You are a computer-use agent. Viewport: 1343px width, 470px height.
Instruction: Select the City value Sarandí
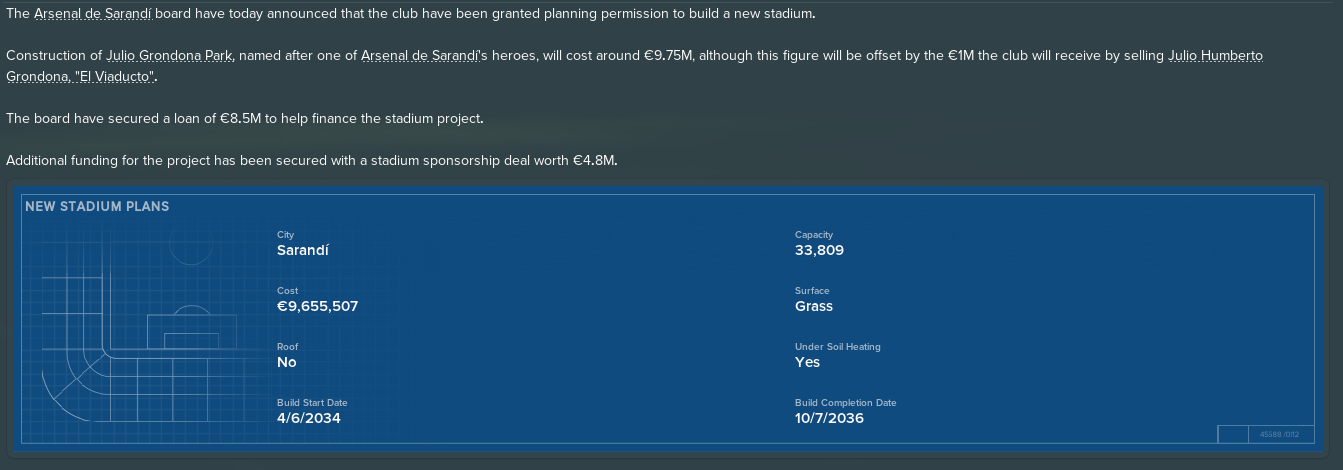point(303,251)
